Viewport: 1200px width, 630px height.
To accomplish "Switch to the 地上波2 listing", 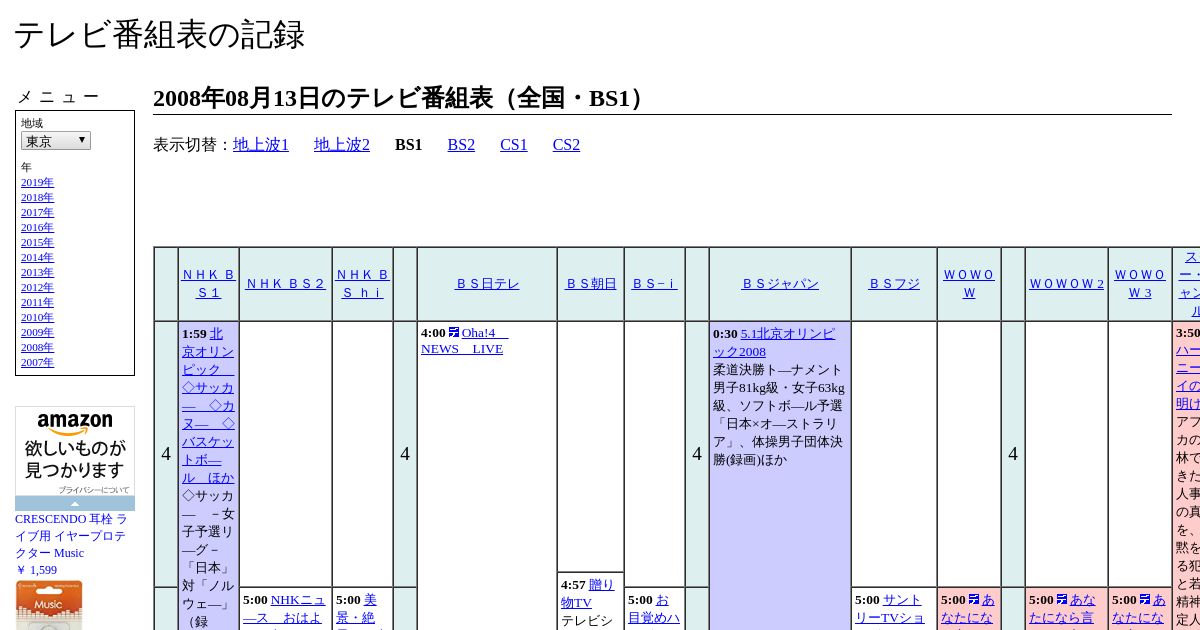I will [x=342, y=145].
